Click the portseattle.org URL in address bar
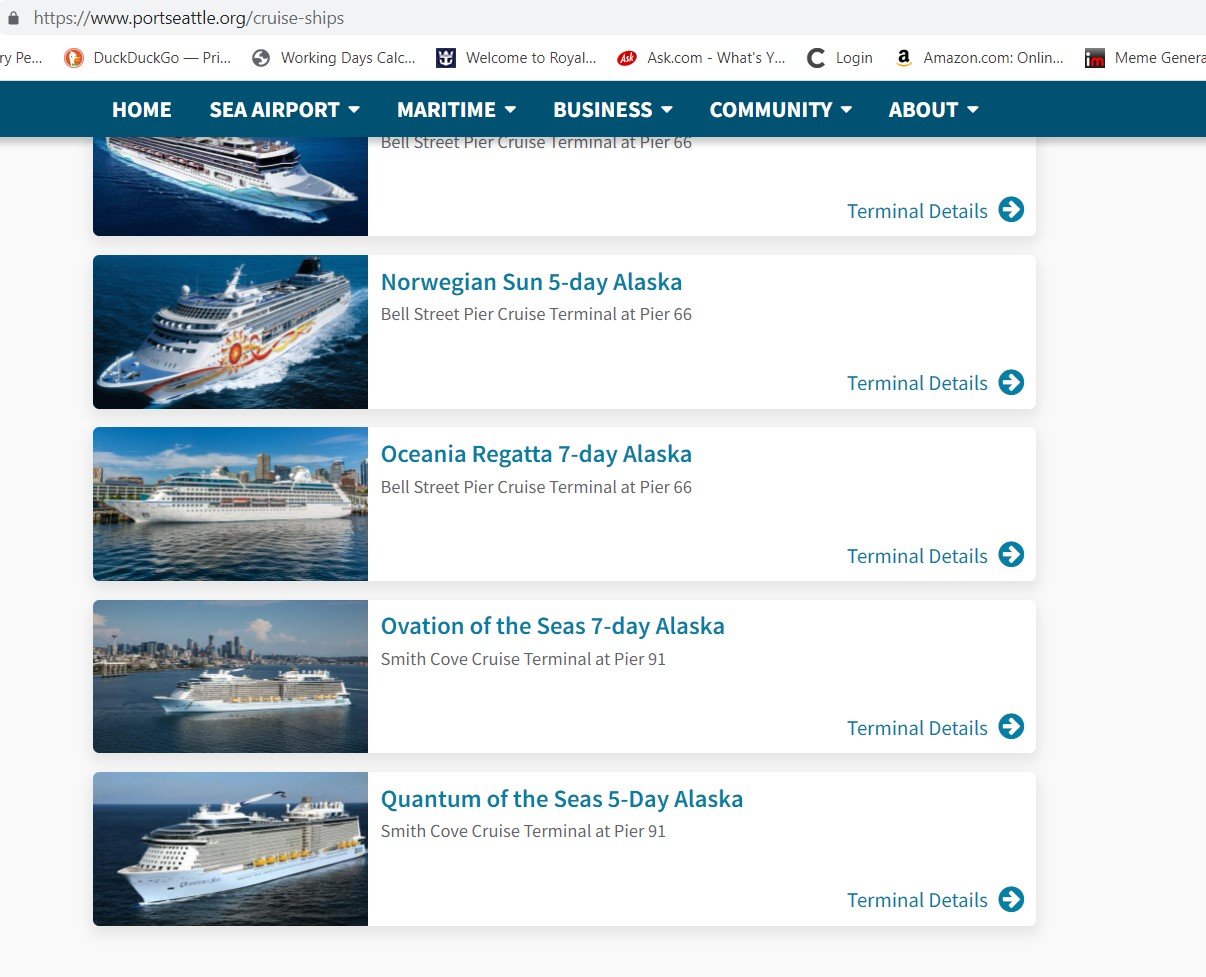Screen dimensions: 1206x977 pyautogui.click(x=189, y=18)
